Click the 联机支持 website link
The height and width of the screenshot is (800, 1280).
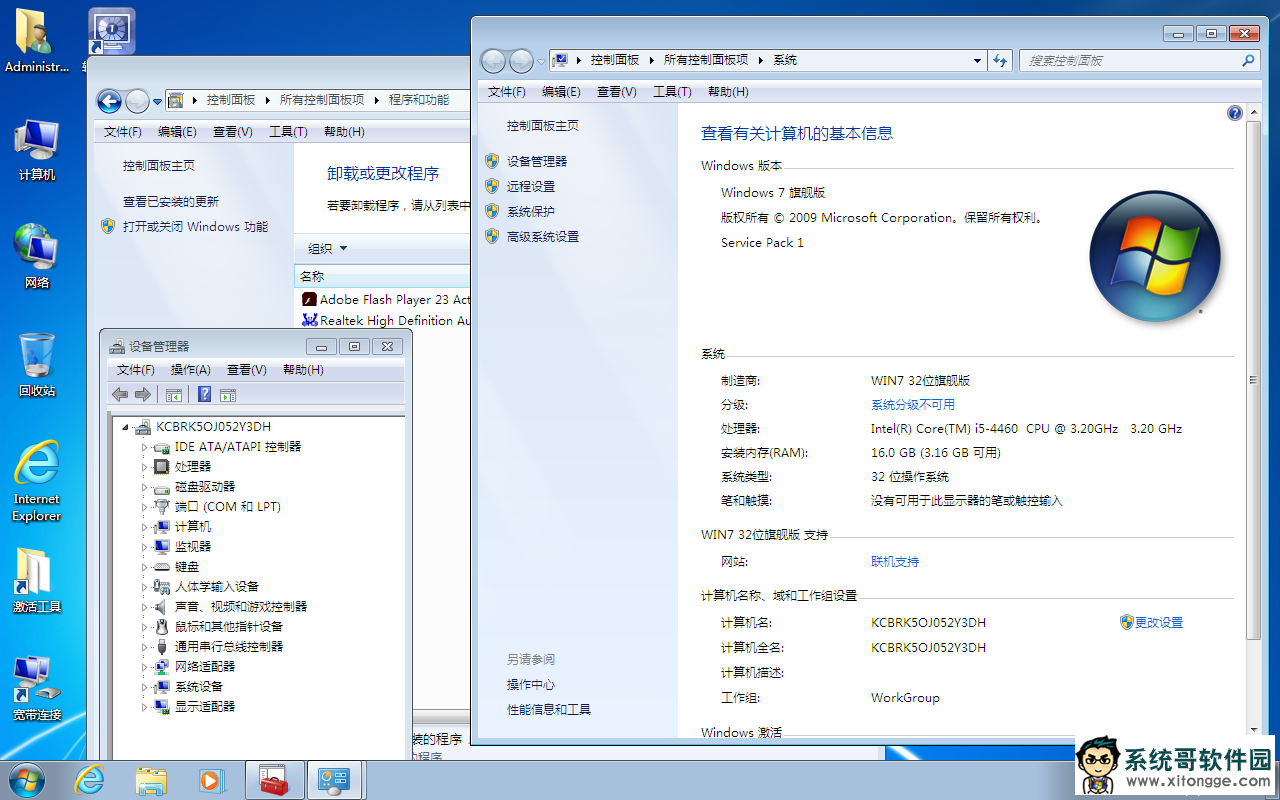[x=895, y=561]
